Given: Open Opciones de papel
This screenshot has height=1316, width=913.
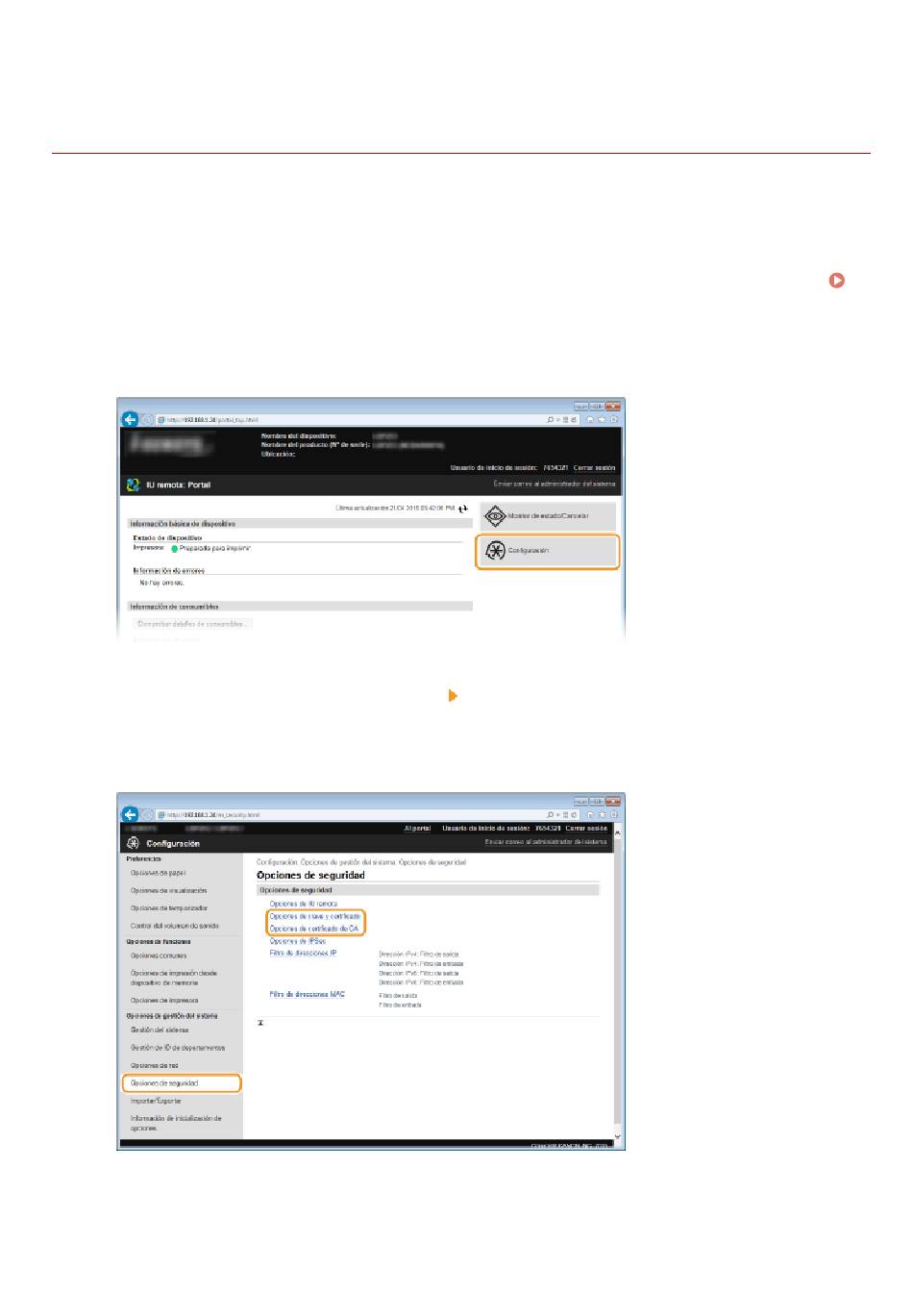Looking at the screenshot, I should point(159,873).
